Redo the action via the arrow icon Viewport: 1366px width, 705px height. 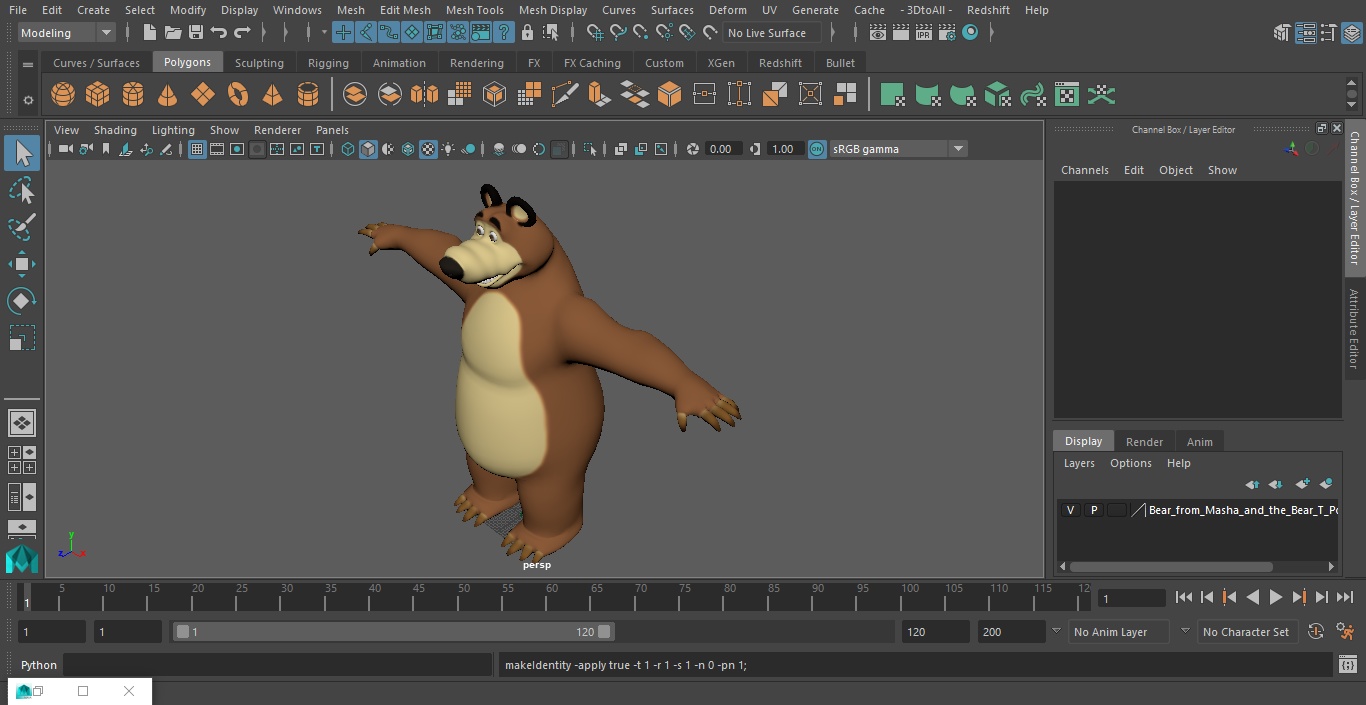(x=242, y=33)
